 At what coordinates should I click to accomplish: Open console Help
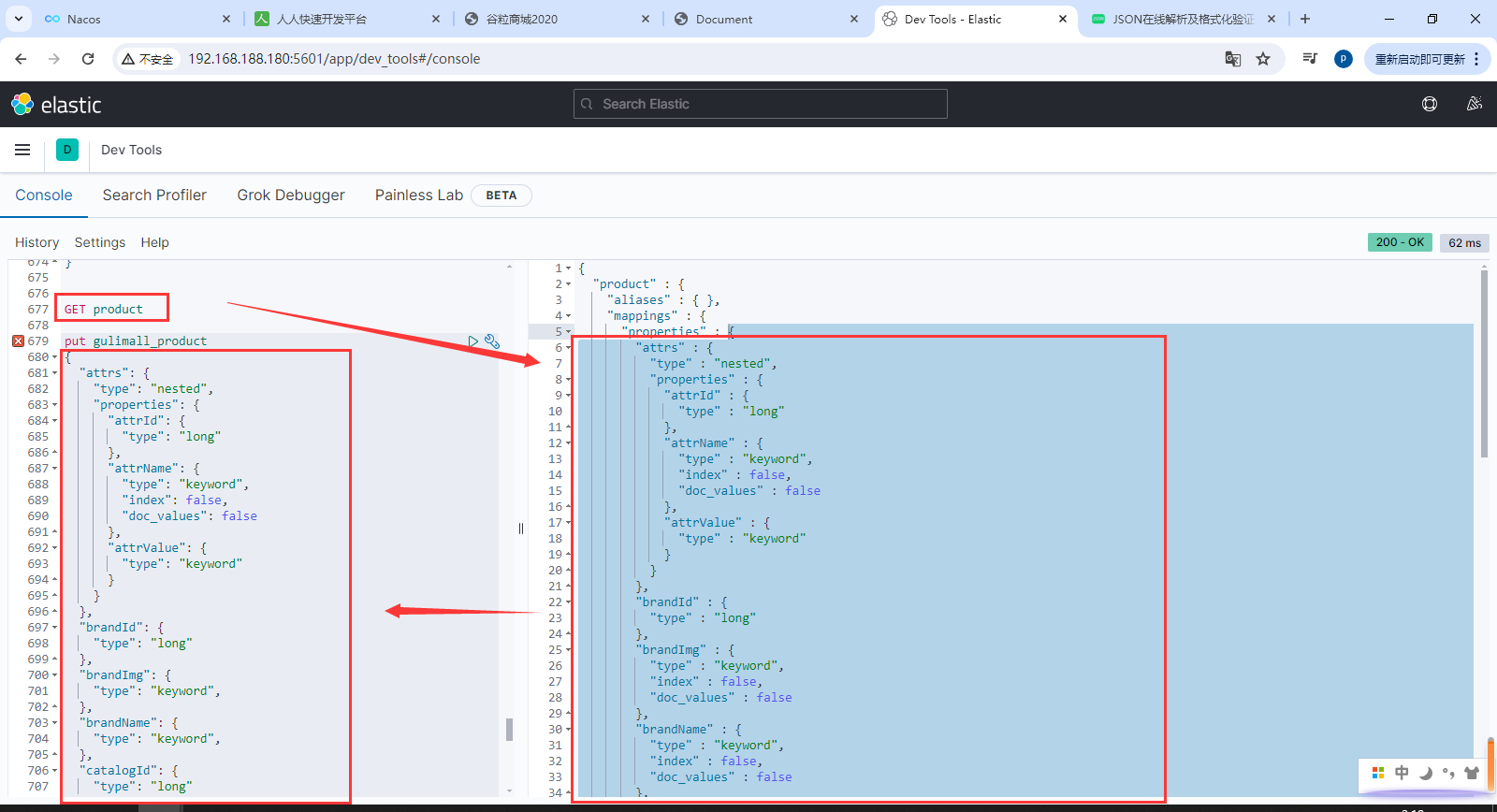[155, 242]
